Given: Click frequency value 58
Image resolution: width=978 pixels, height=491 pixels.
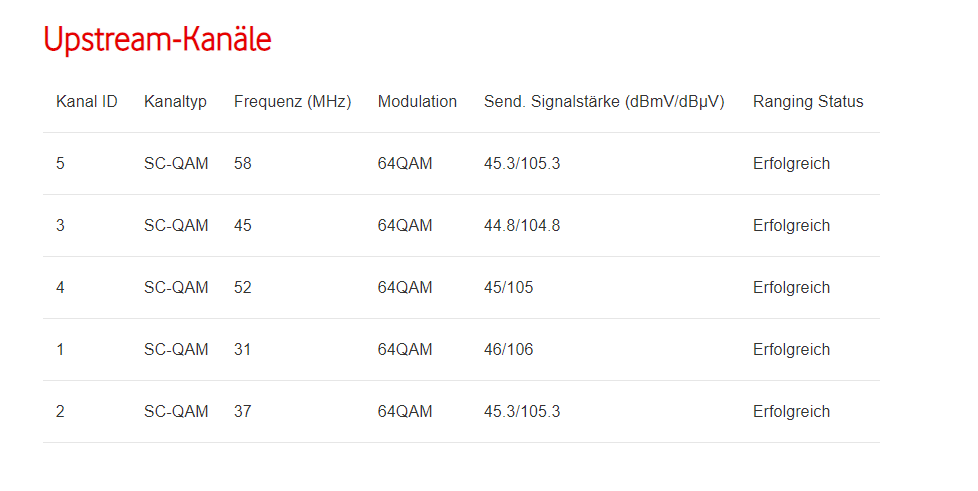Looking at the screenshot, I should pos(243,163).
